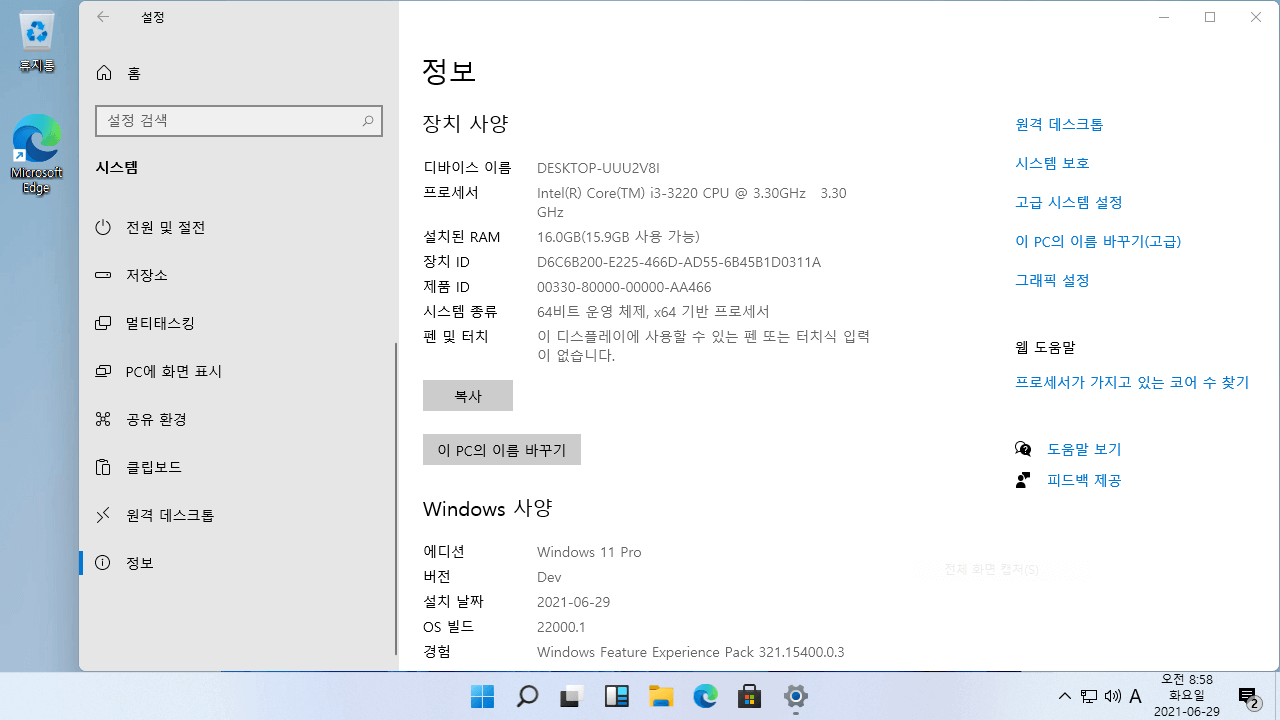Open File Explorer on the taskbar
Viewport: 1280px width, 720px height.
click(x=661, y=696)
